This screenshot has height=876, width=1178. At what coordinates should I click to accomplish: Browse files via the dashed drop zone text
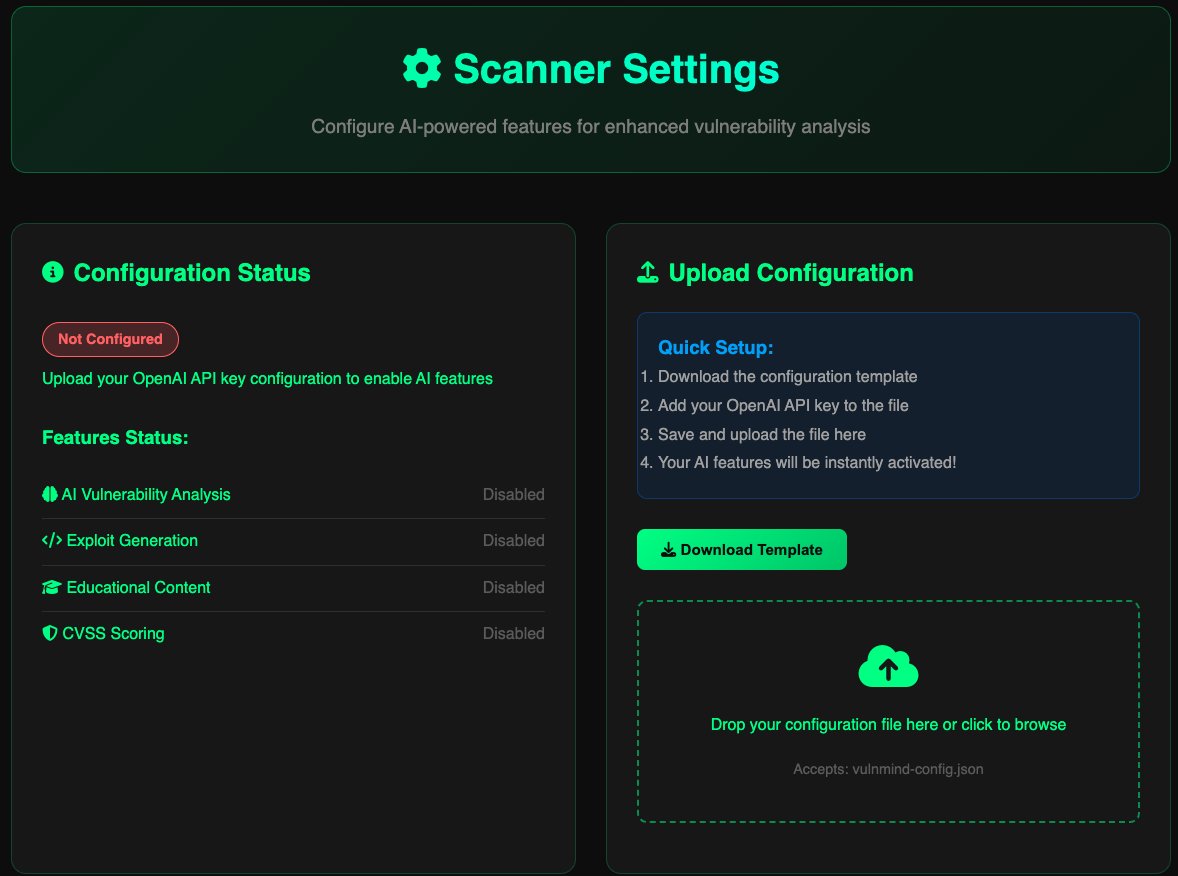[888, 724]
